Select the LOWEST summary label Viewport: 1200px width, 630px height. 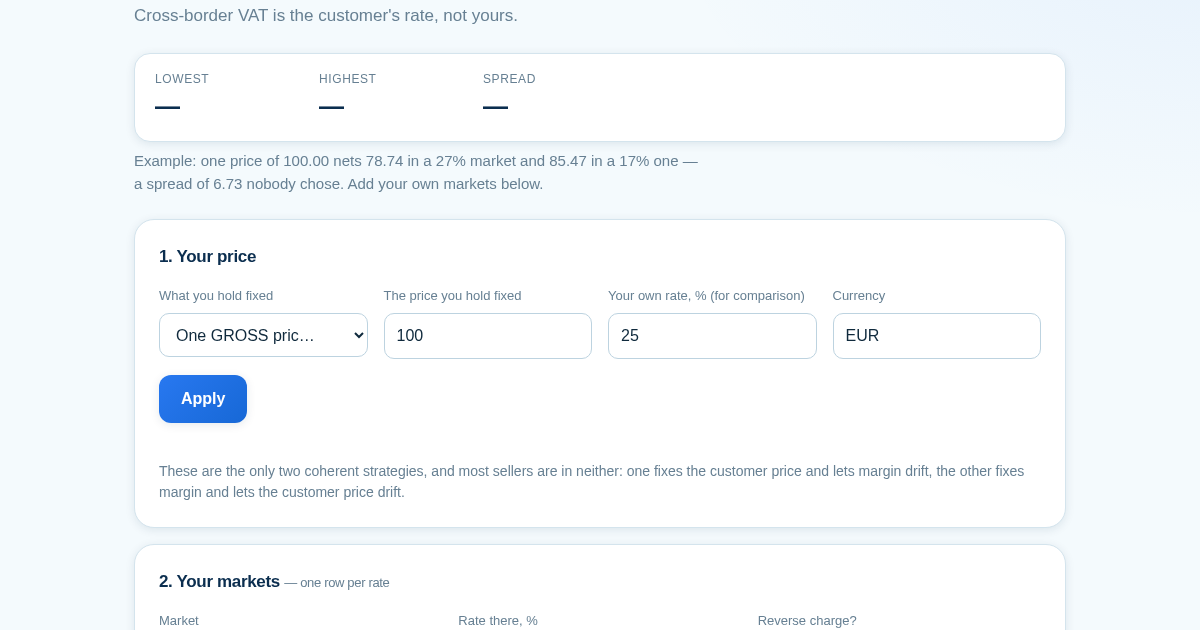pyautogui.click(x=182, y=79)
